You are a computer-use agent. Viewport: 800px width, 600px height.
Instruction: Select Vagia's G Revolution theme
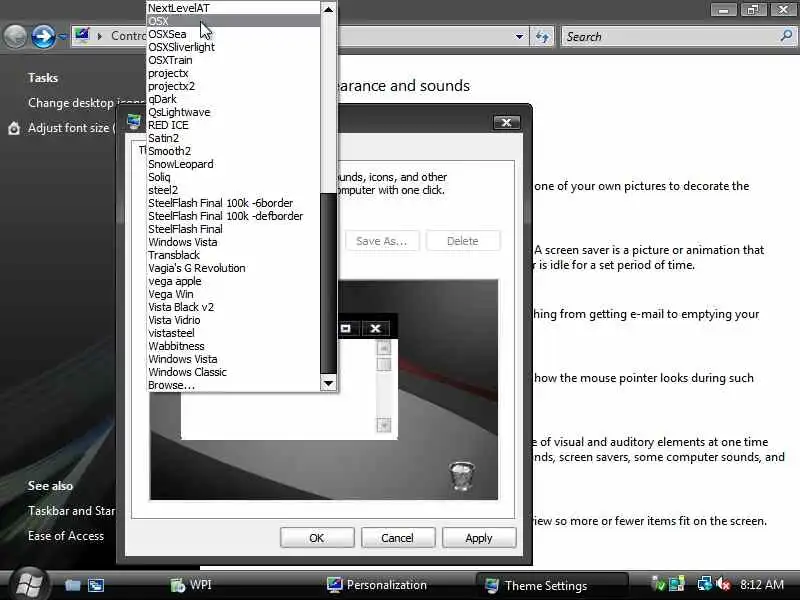234,268
